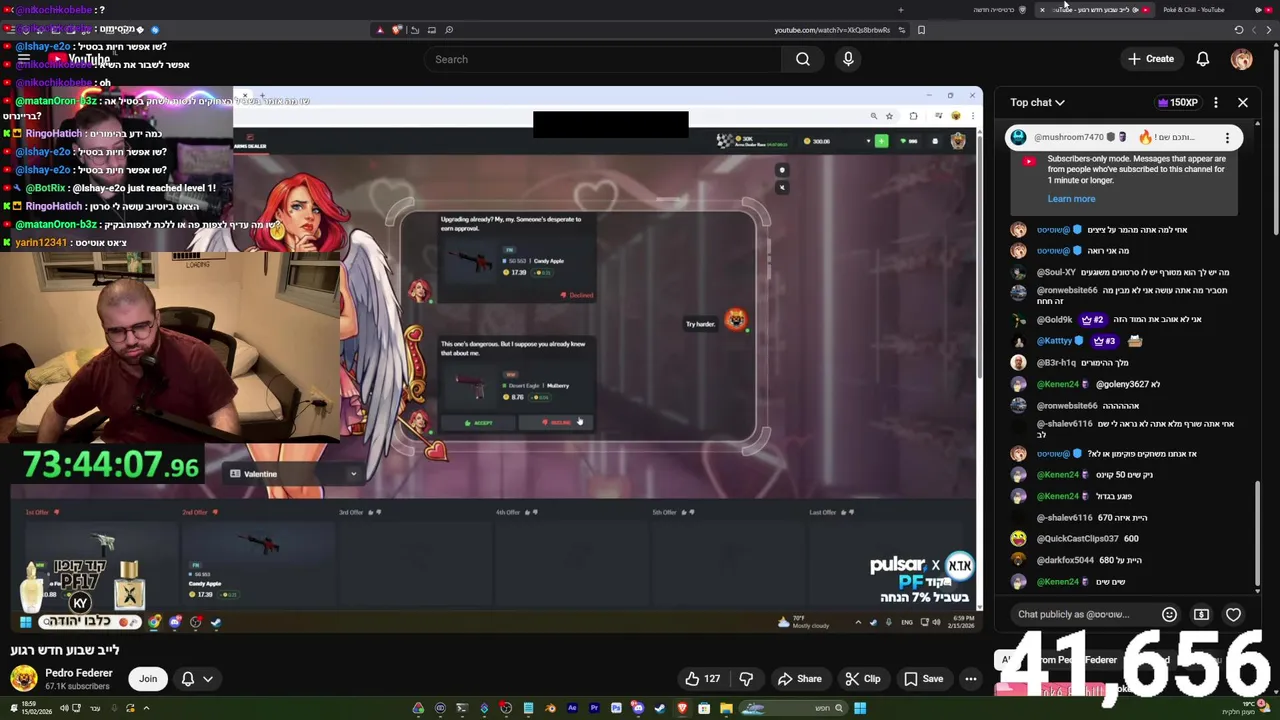The width and height of the screenshot is (1280, 720).
Task: Open Adobe After Effects on the taskbar
Action: coord(572,709)
